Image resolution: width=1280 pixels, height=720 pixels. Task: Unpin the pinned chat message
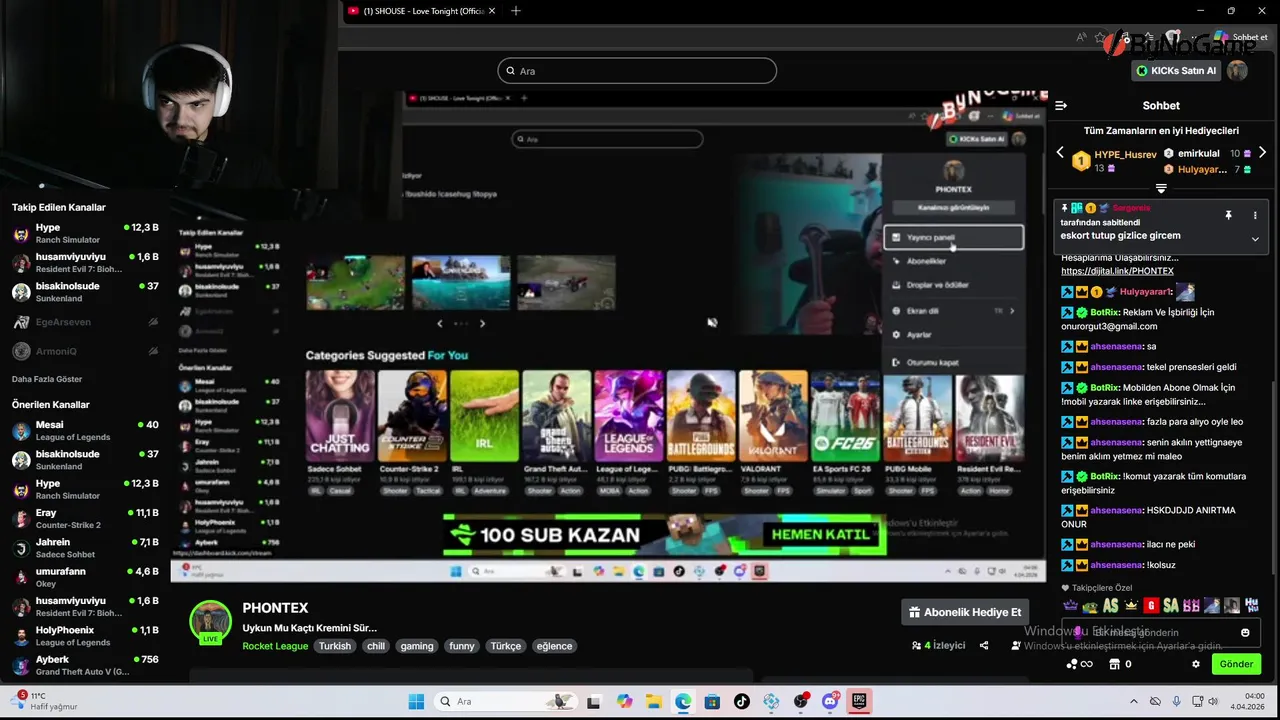(x=1228, y=215)
